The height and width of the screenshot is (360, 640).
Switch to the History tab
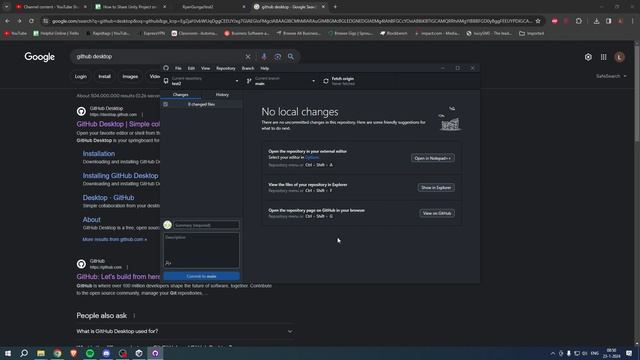[222, 95]
